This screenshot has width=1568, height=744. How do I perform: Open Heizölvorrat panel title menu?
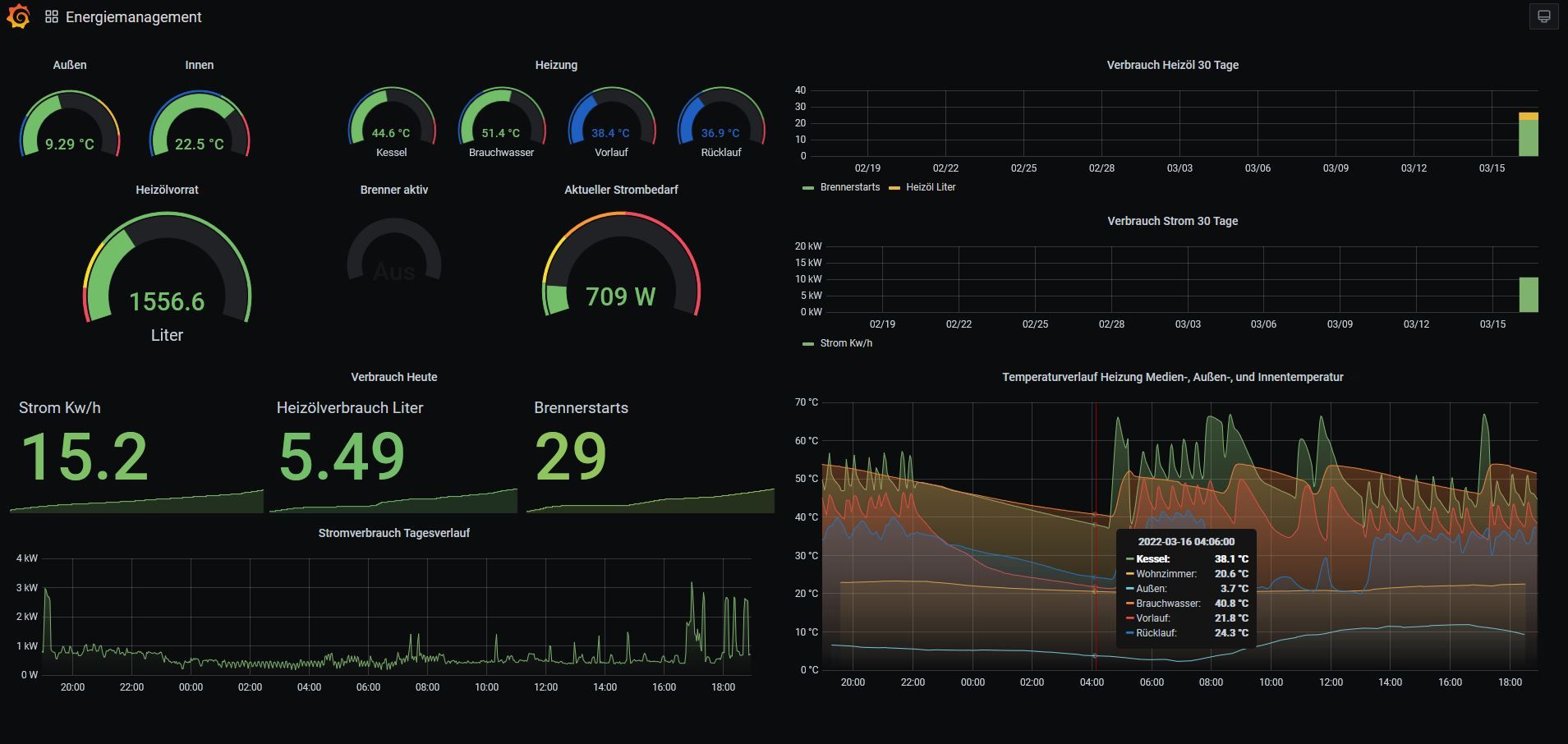click(167, 190)
